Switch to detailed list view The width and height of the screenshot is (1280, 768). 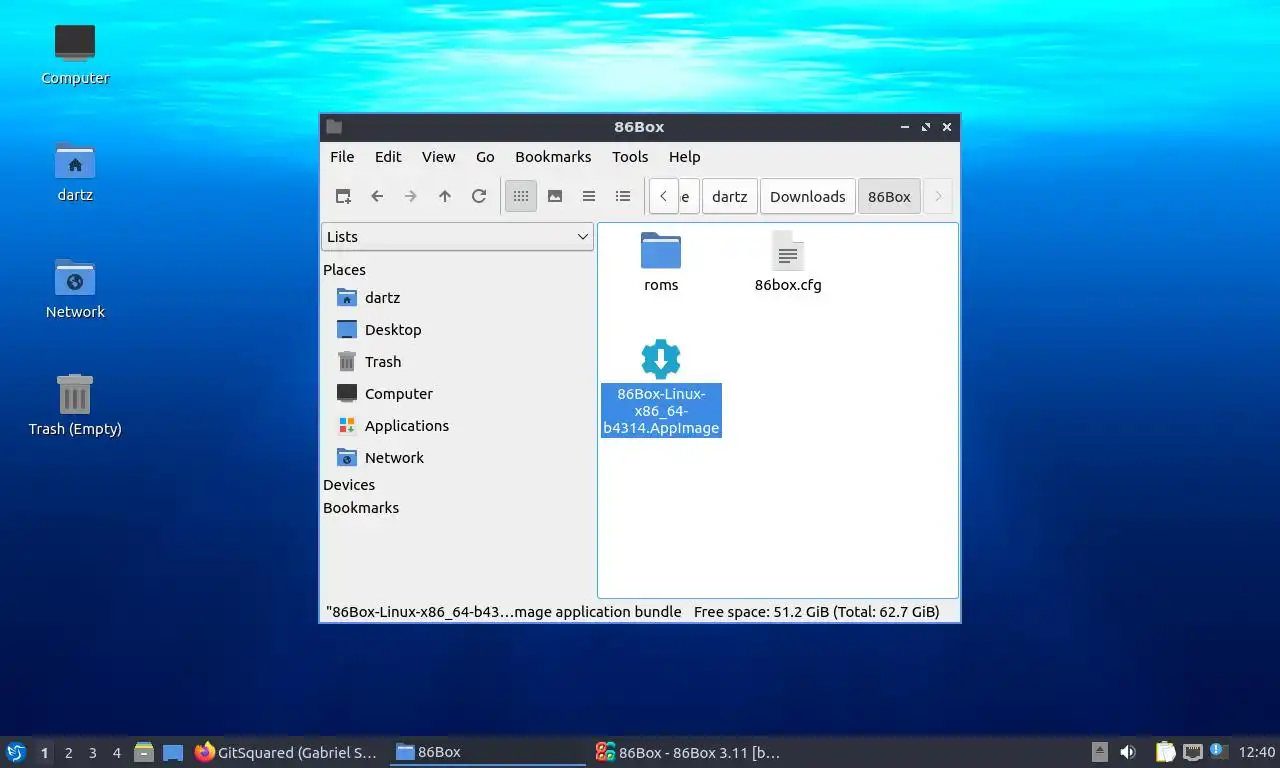tap(623, 196)
